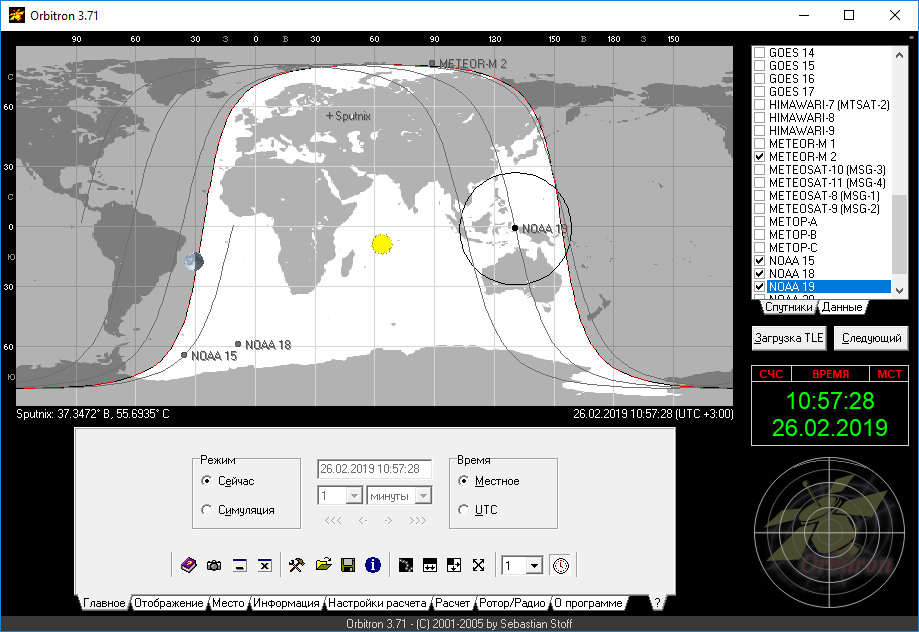The image size is (919, 632).
Task: Click the date and time input field
Action: [x=374, y=469]
